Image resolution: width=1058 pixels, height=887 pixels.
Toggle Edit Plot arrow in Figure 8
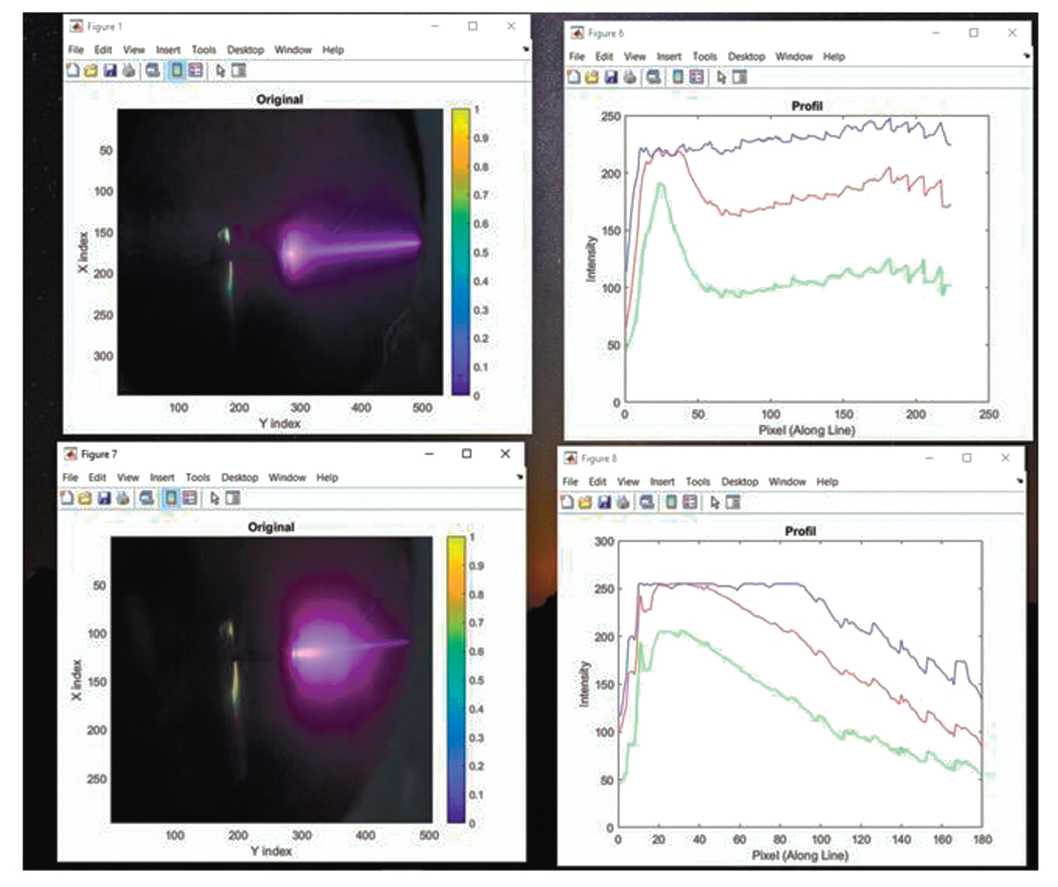click(x=715, y=502)
